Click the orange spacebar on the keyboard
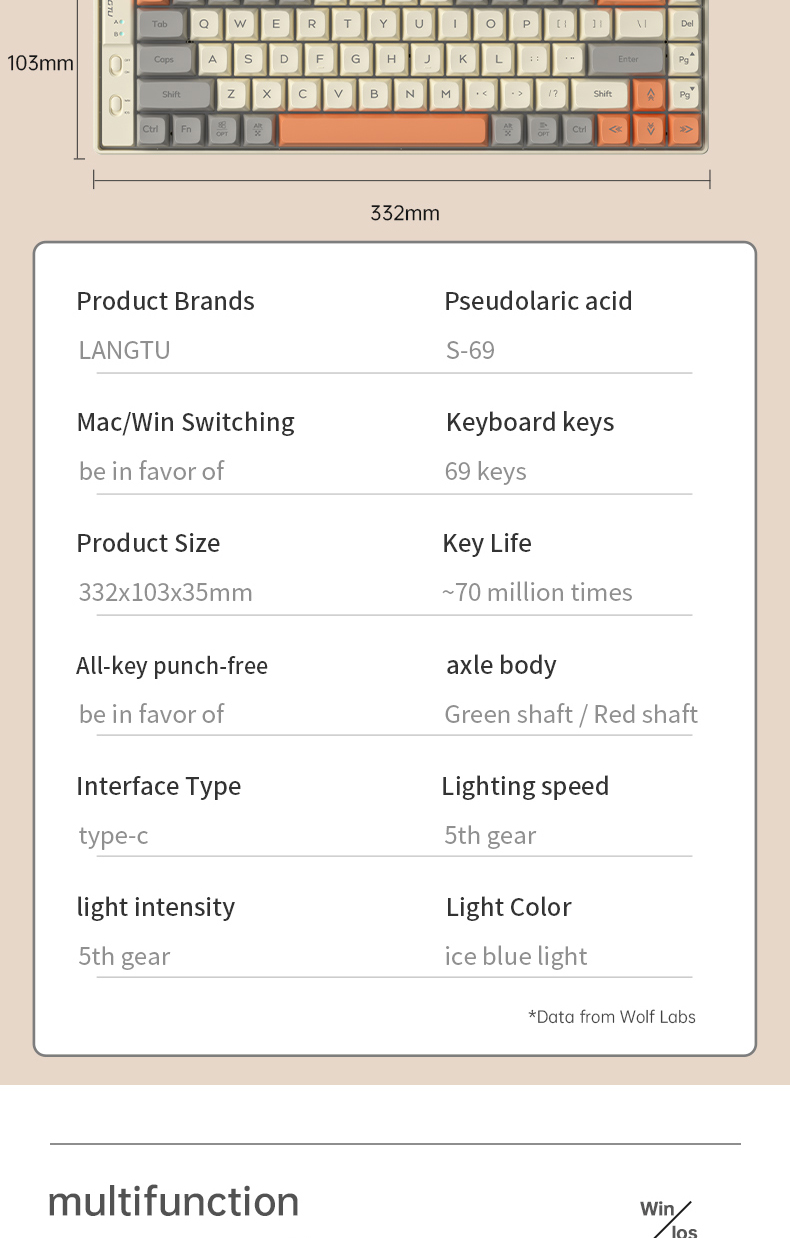This screenshot has height=1238, width=790. [x=383, y=129]
